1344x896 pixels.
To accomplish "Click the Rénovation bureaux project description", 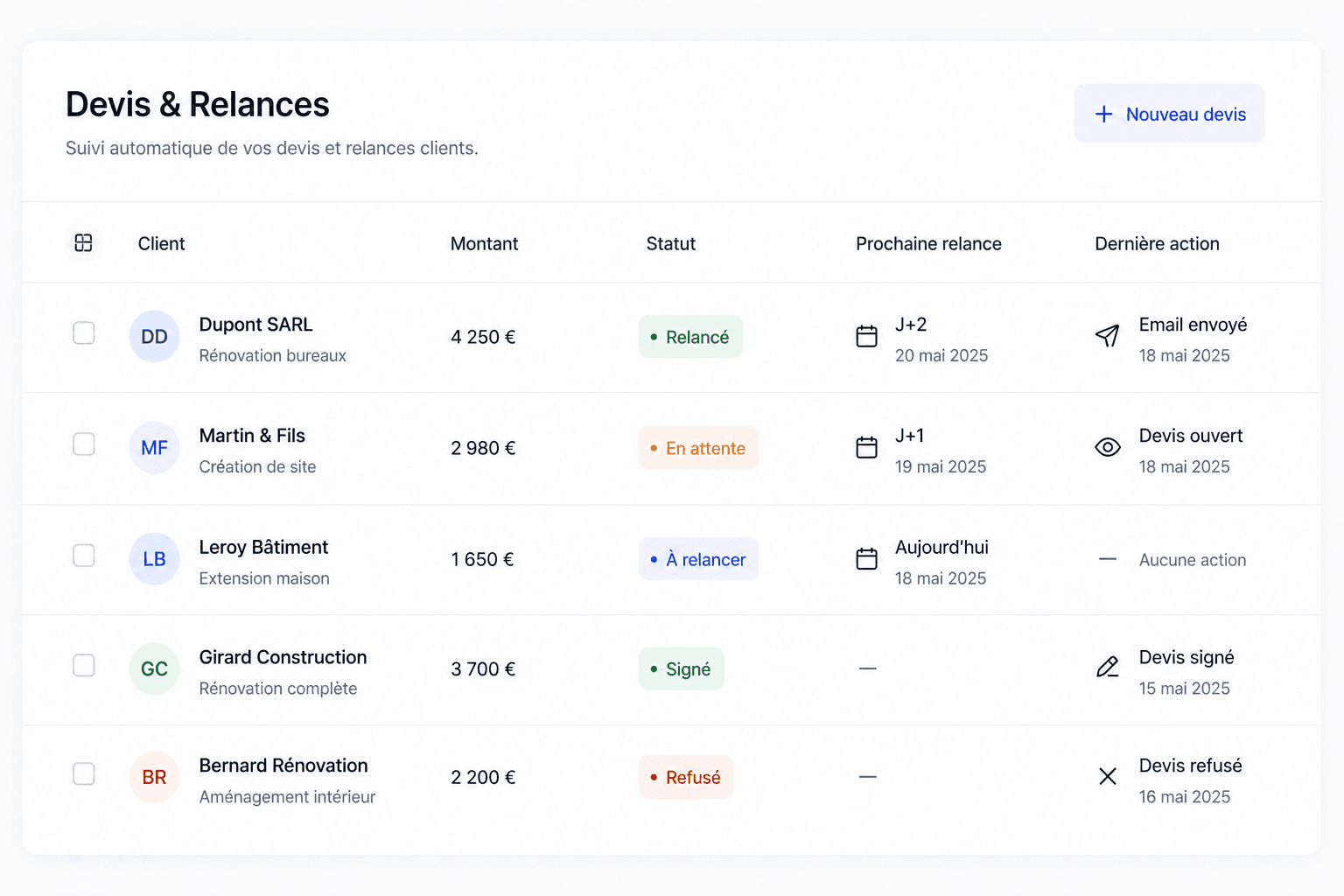I will tap(272, 355).
